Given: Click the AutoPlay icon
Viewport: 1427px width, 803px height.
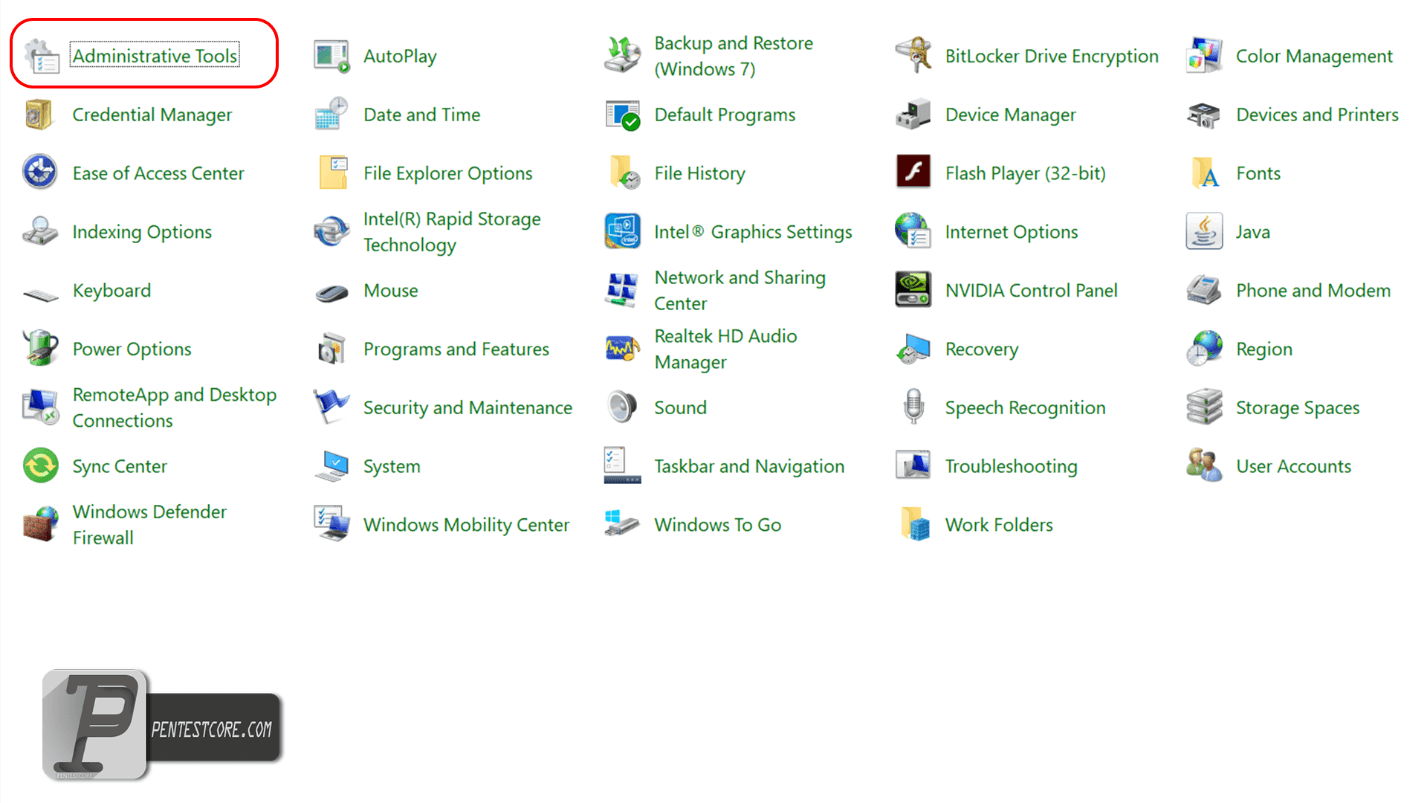Looking at the screenshot, I should [x=332, y=57].
